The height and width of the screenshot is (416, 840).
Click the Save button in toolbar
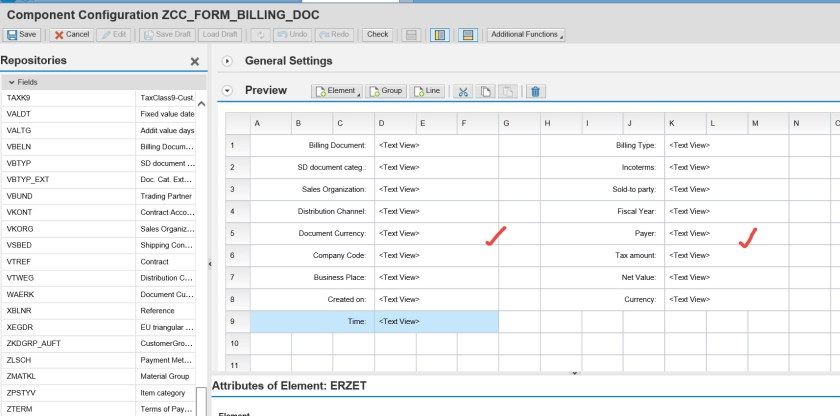point(21,34)
